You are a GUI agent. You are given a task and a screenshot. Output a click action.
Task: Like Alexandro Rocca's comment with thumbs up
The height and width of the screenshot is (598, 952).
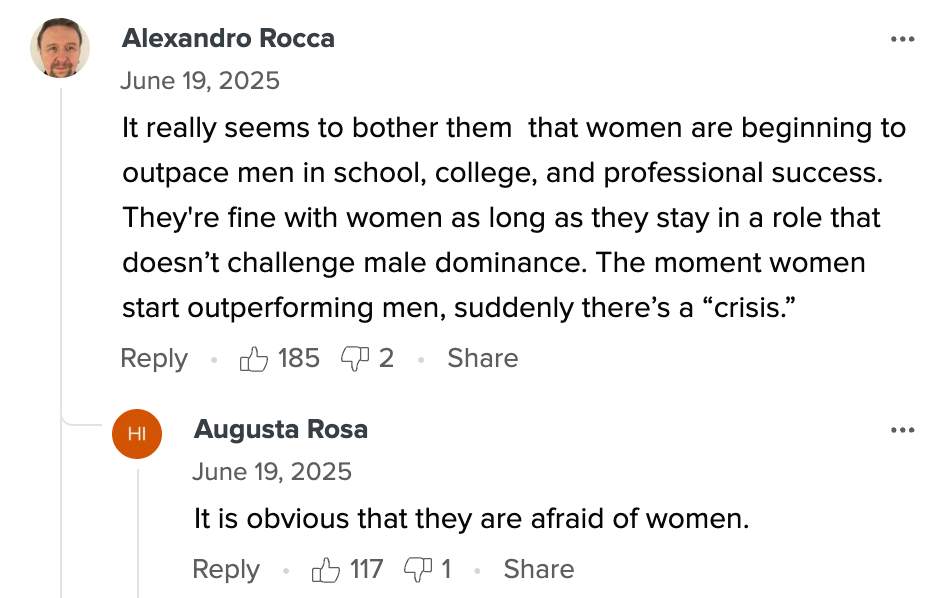[254, 359]
